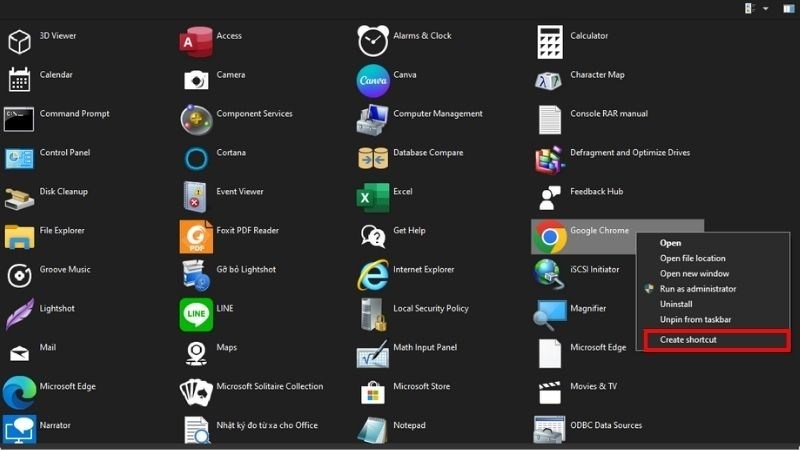Image resolution: width=800 pixels, height=450 pixels.
Task: Click the Excel icon
Action: pos(373,197)
